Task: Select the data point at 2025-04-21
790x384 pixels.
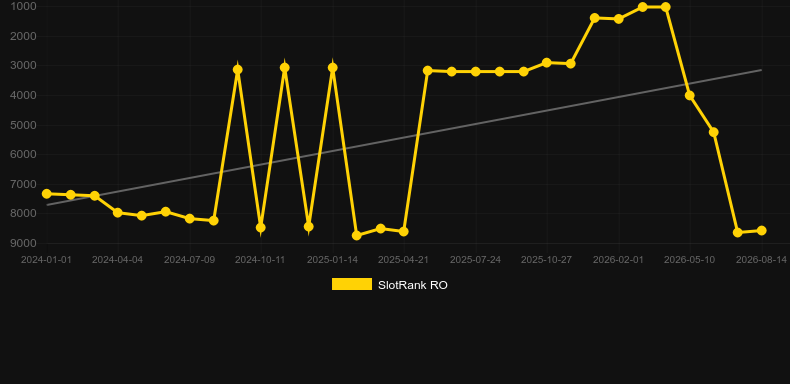Action: 404,232
